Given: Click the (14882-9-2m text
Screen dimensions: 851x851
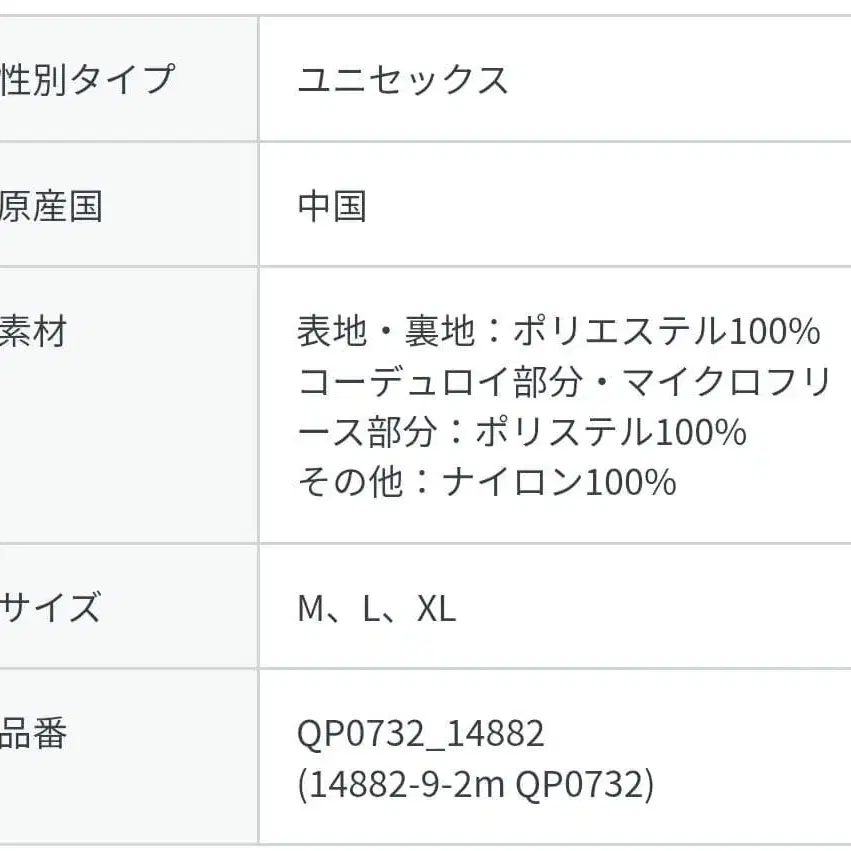Looking at the screenshot, I should point(402,785).
